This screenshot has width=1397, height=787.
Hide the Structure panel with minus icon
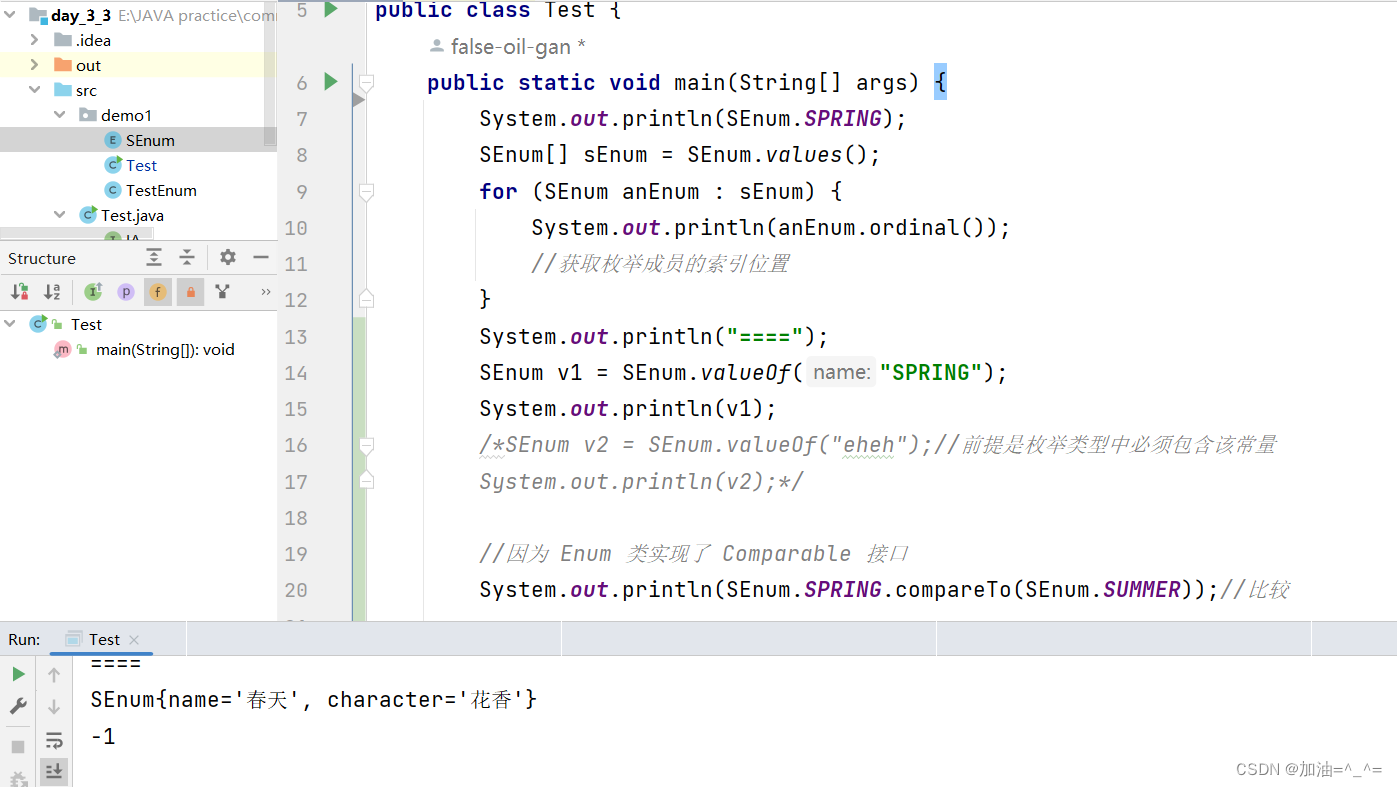tap(261, 258)
